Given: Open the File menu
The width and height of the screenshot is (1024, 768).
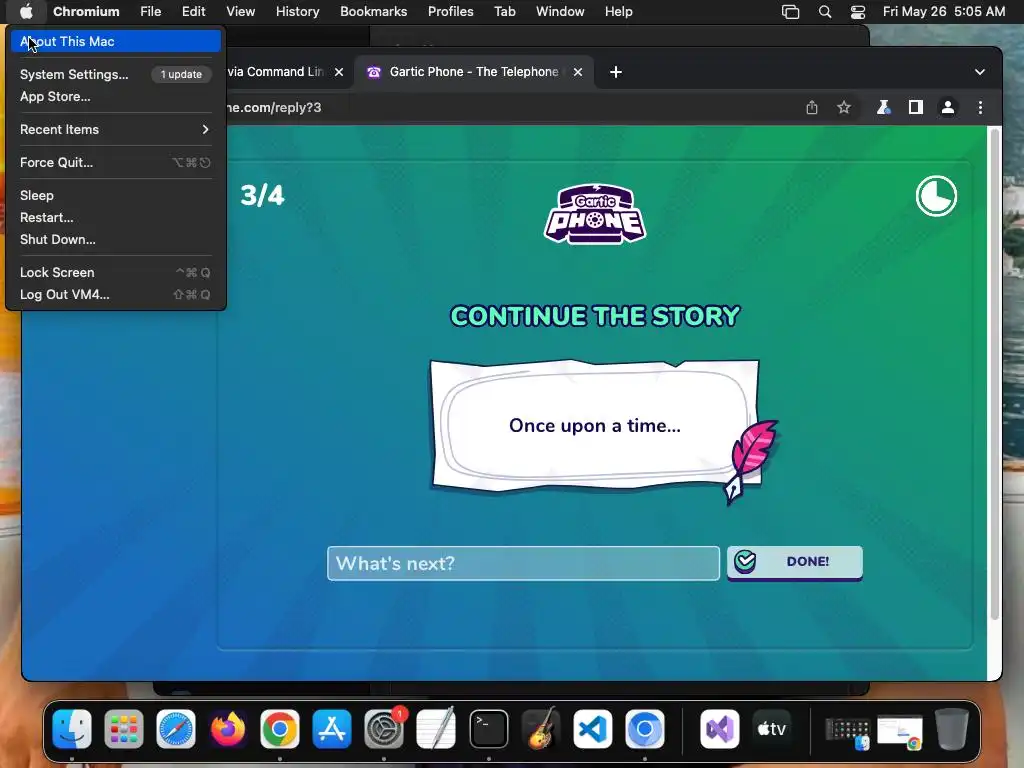Looking at the screenshot, I should pyautogui.click(x=150, y=11).
